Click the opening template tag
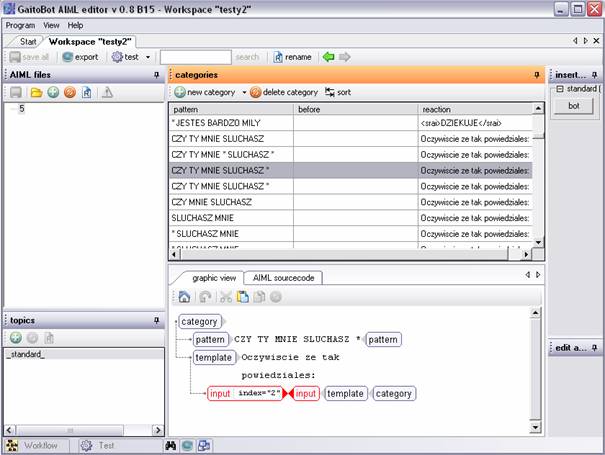 pos(213,357)
